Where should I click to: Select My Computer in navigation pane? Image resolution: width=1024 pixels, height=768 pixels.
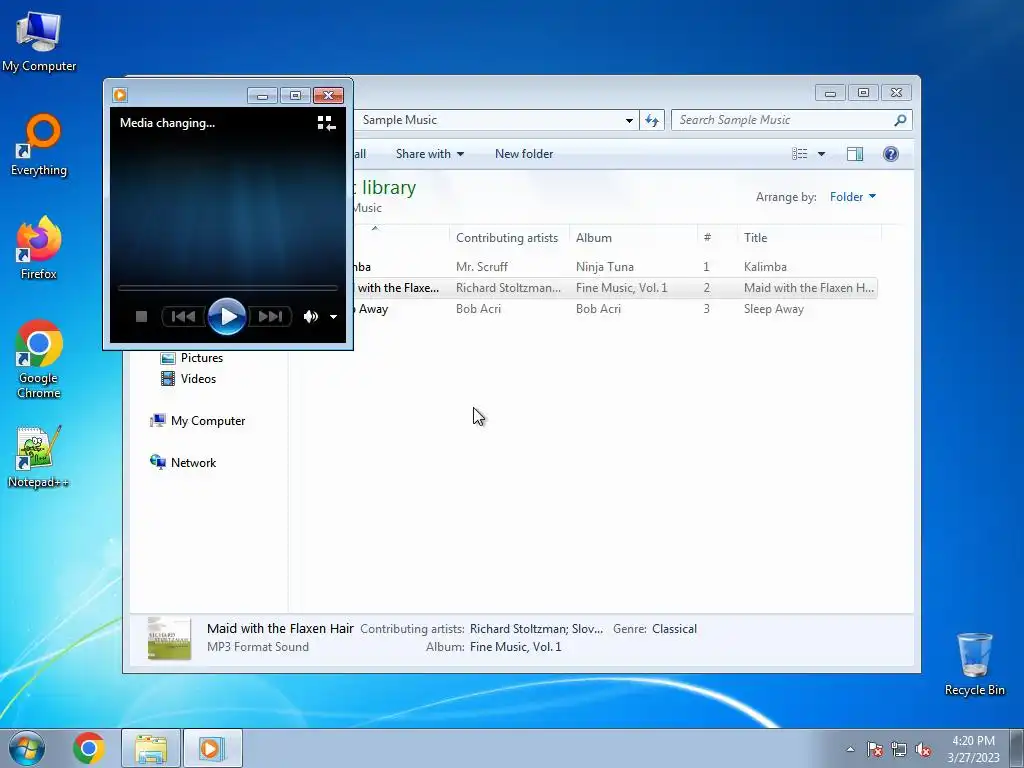198,421
